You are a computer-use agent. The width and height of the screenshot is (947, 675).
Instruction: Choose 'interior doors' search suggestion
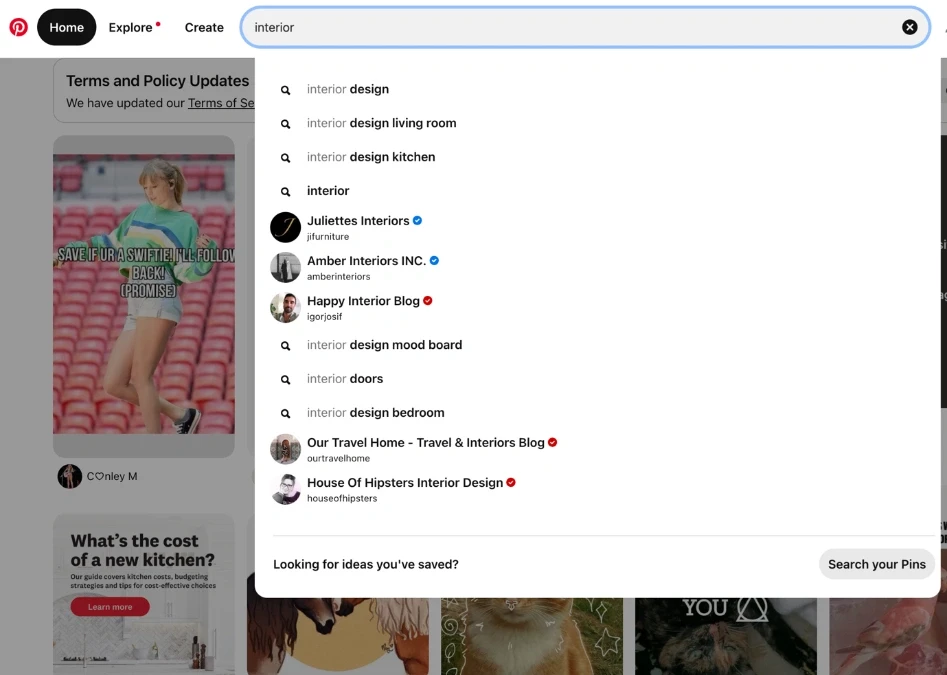coord(345,379)
